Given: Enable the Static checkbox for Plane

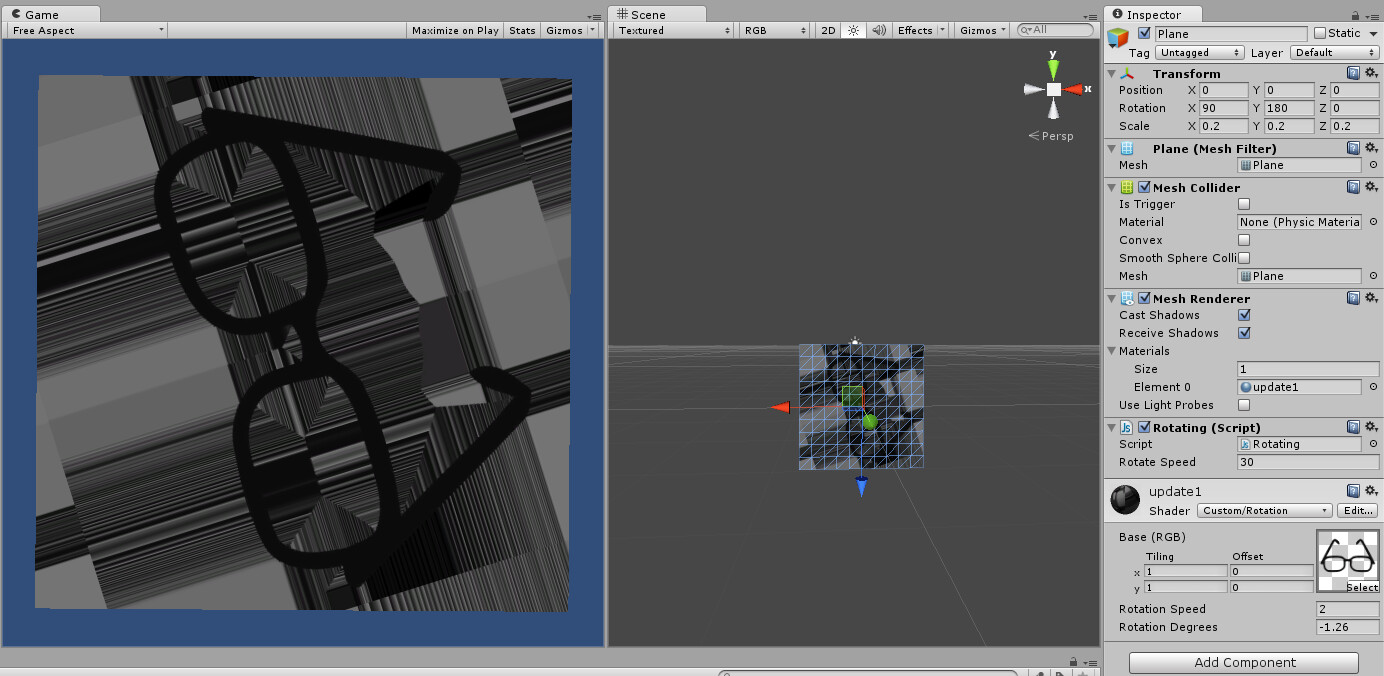Looking at the screenshot, I should pos(1317,33).
